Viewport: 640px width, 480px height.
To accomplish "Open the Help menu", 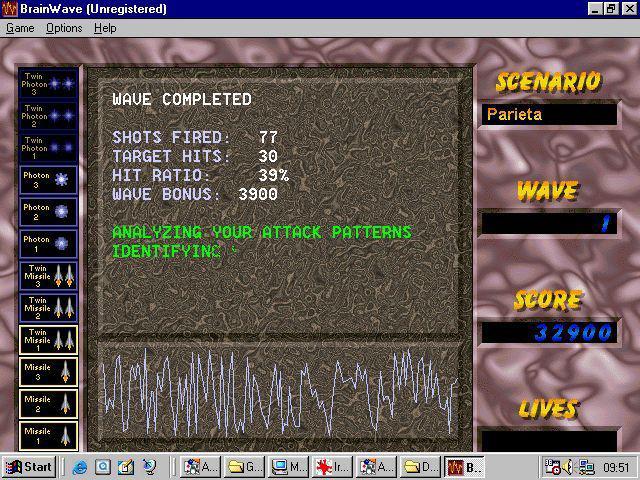I will click(x=105, y=28).
